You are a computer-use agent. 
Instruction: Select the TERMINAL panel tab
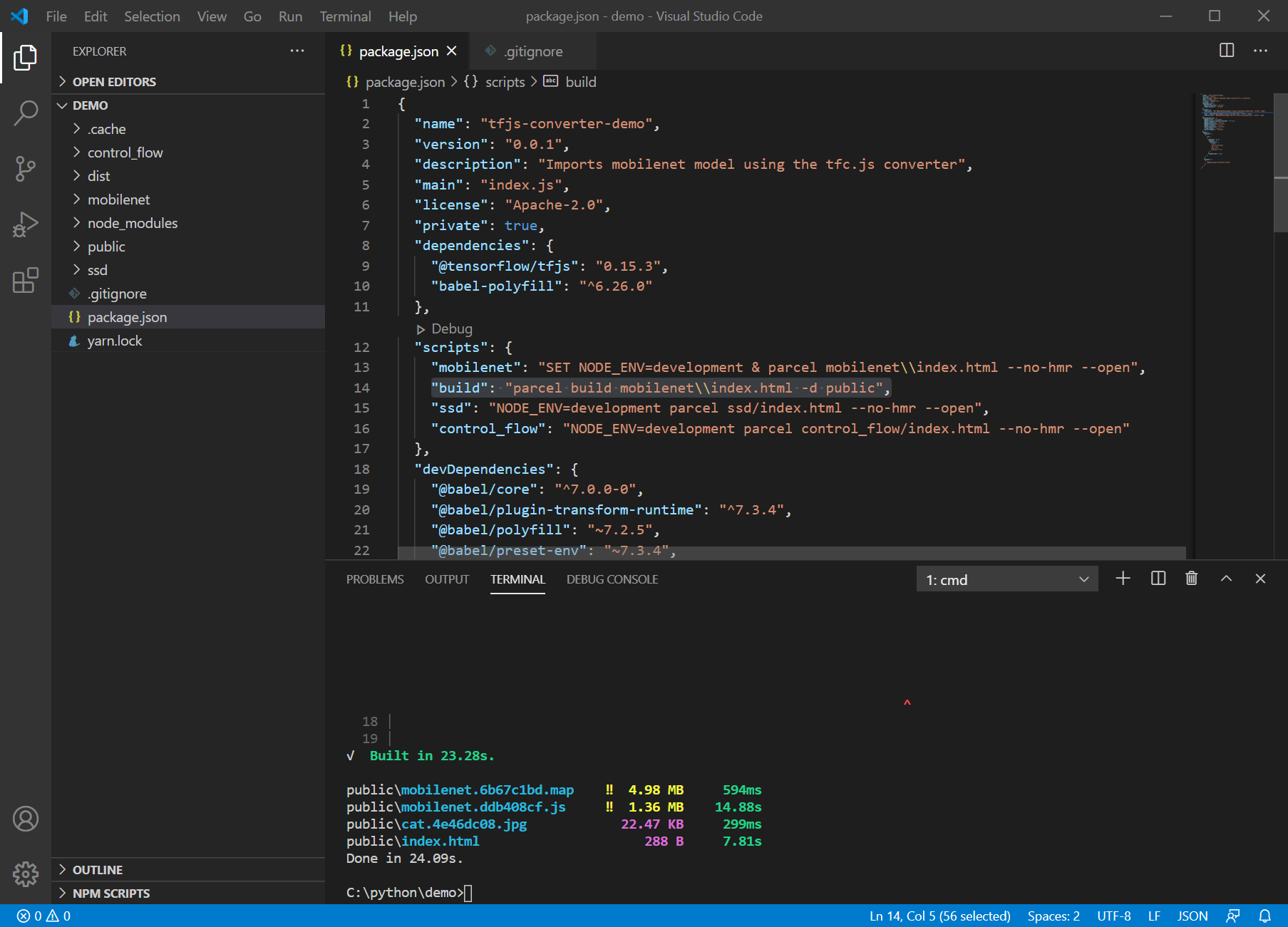(517, 579)
